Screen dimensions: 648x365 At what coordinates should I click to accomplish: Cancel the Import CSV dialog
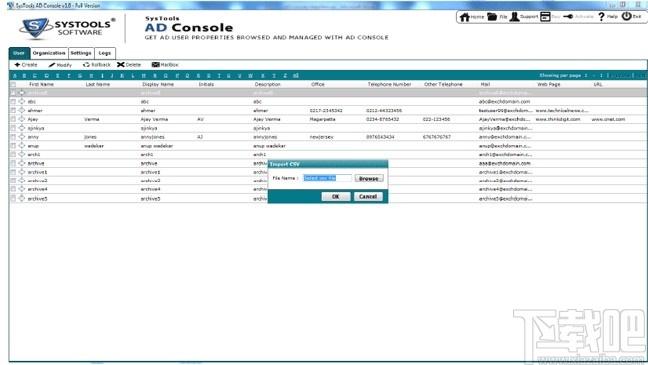(x=368, y=196)
